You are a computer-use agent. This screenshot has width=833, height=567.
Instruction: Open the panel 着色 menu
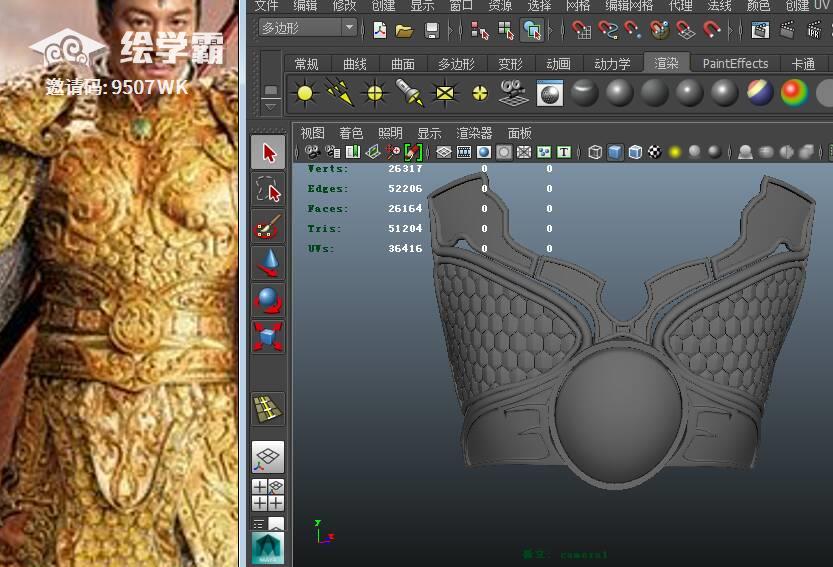(x=351, y=133)
